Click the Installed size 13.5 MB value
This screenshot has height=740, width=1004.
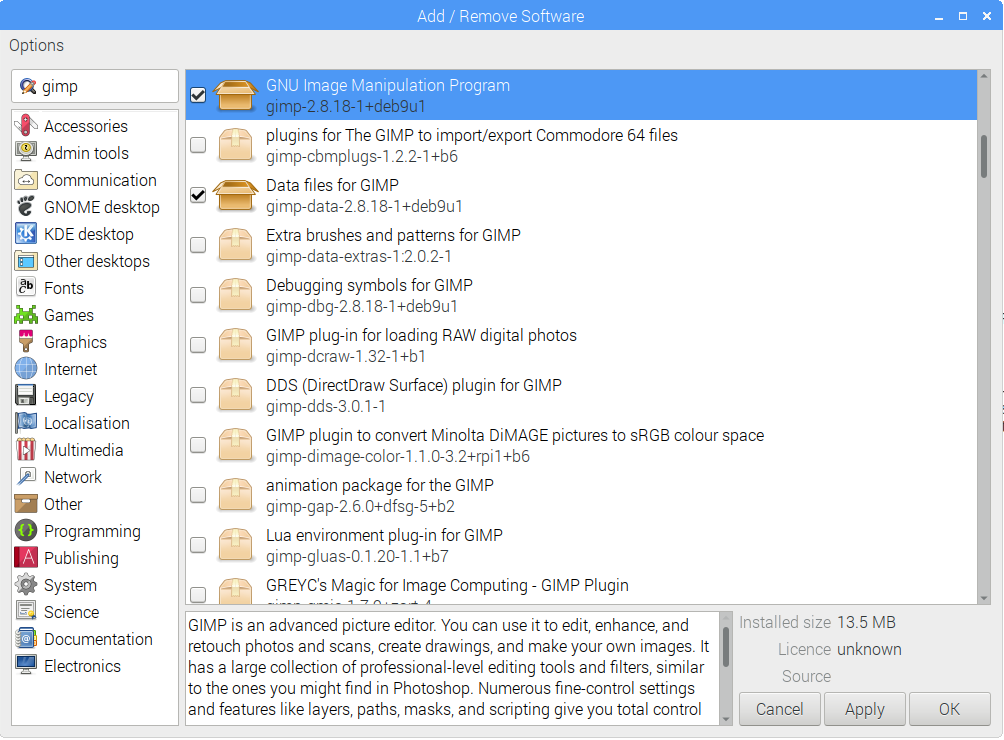click(x=866, y=622)
